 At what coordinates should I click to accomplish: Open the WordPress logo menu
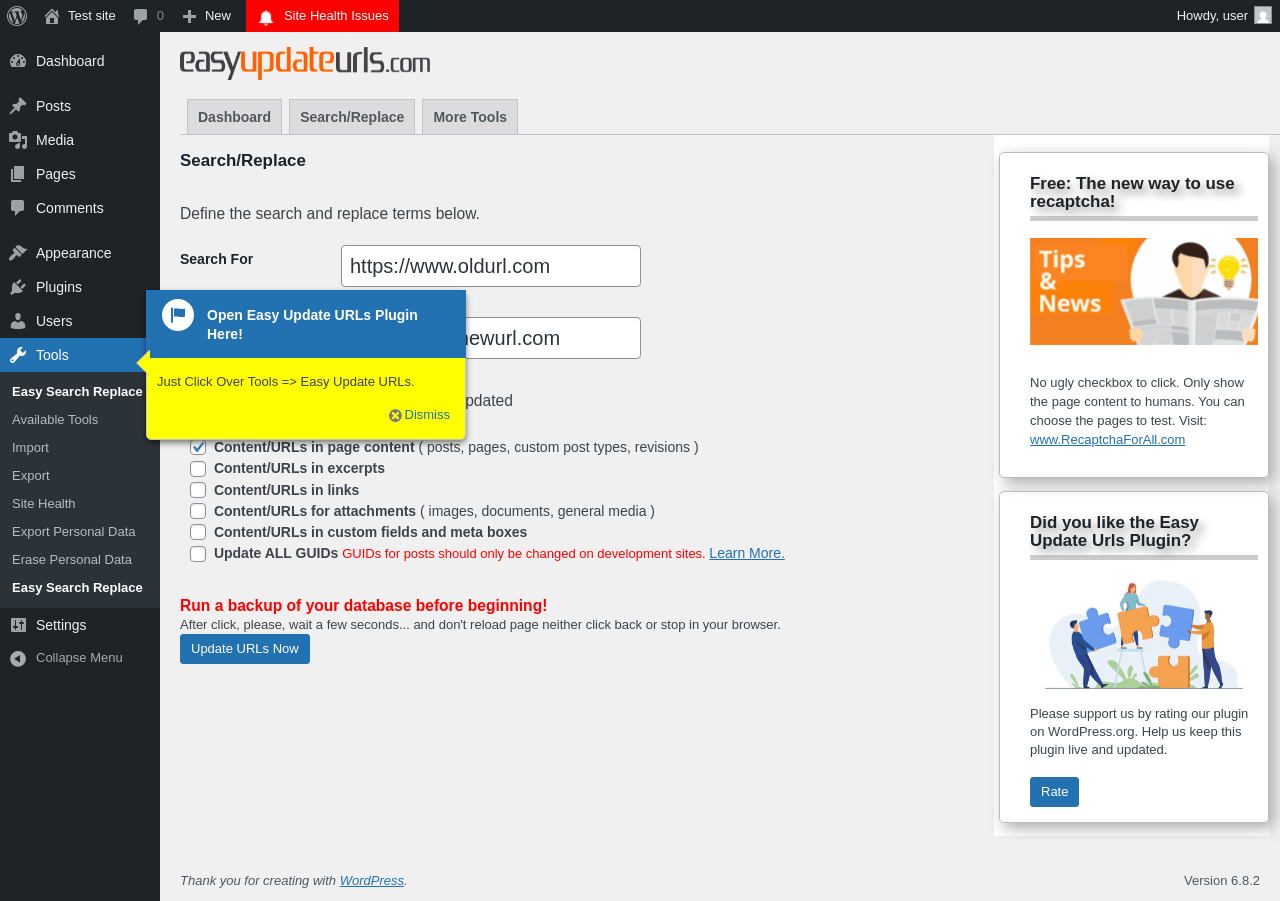coord(17,16)
